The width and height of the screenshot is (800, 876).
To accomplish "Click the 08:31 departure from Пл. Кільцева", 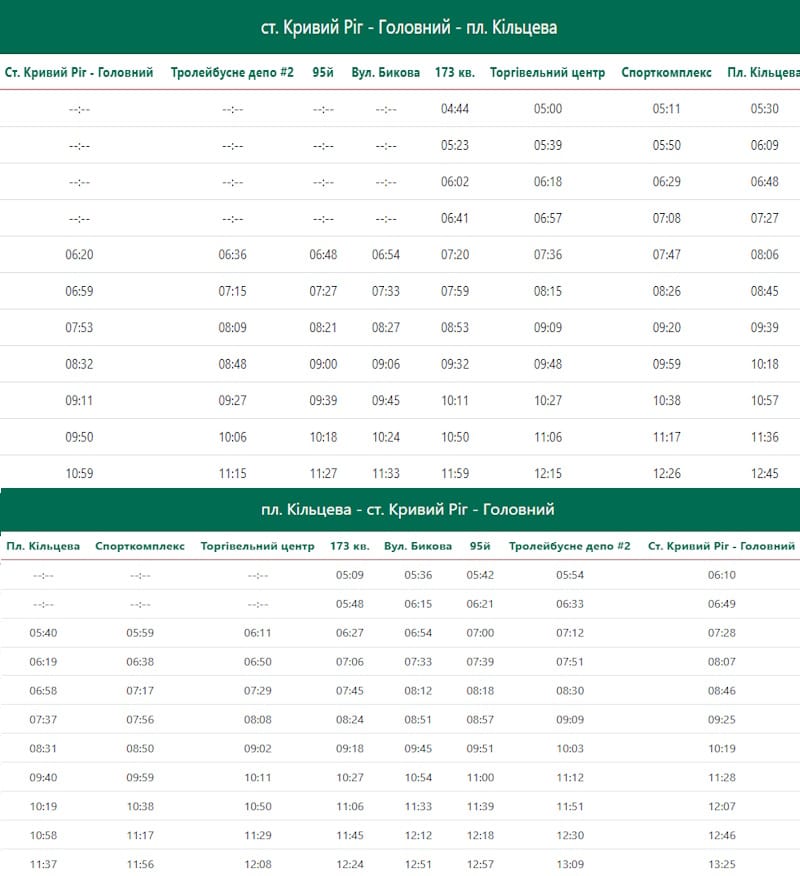I will coord(43,748).
